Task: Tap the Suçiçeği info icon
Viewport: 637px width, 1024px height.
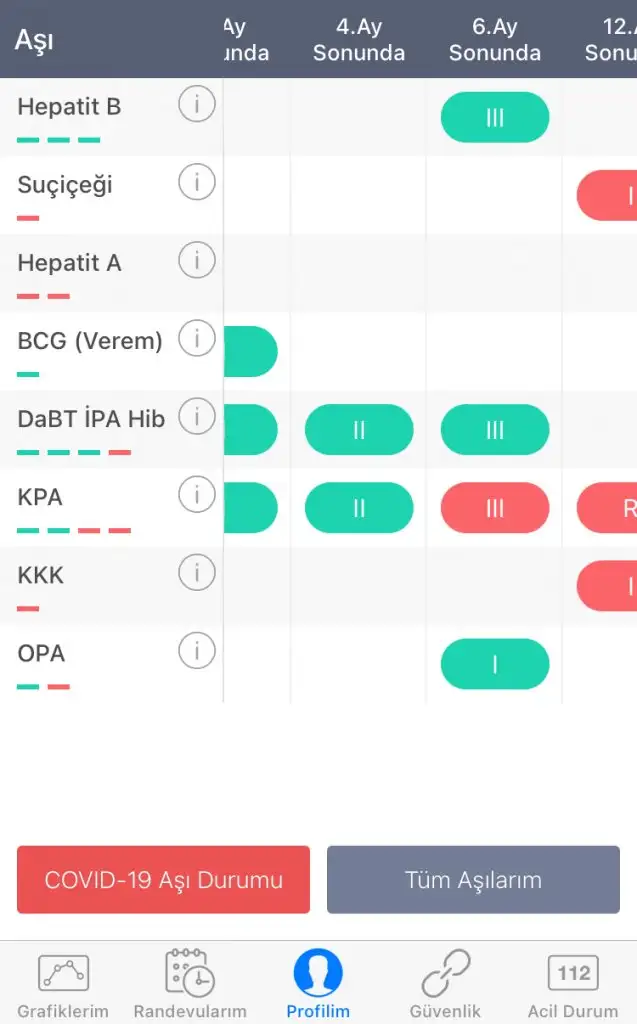Action: (197, 182)
